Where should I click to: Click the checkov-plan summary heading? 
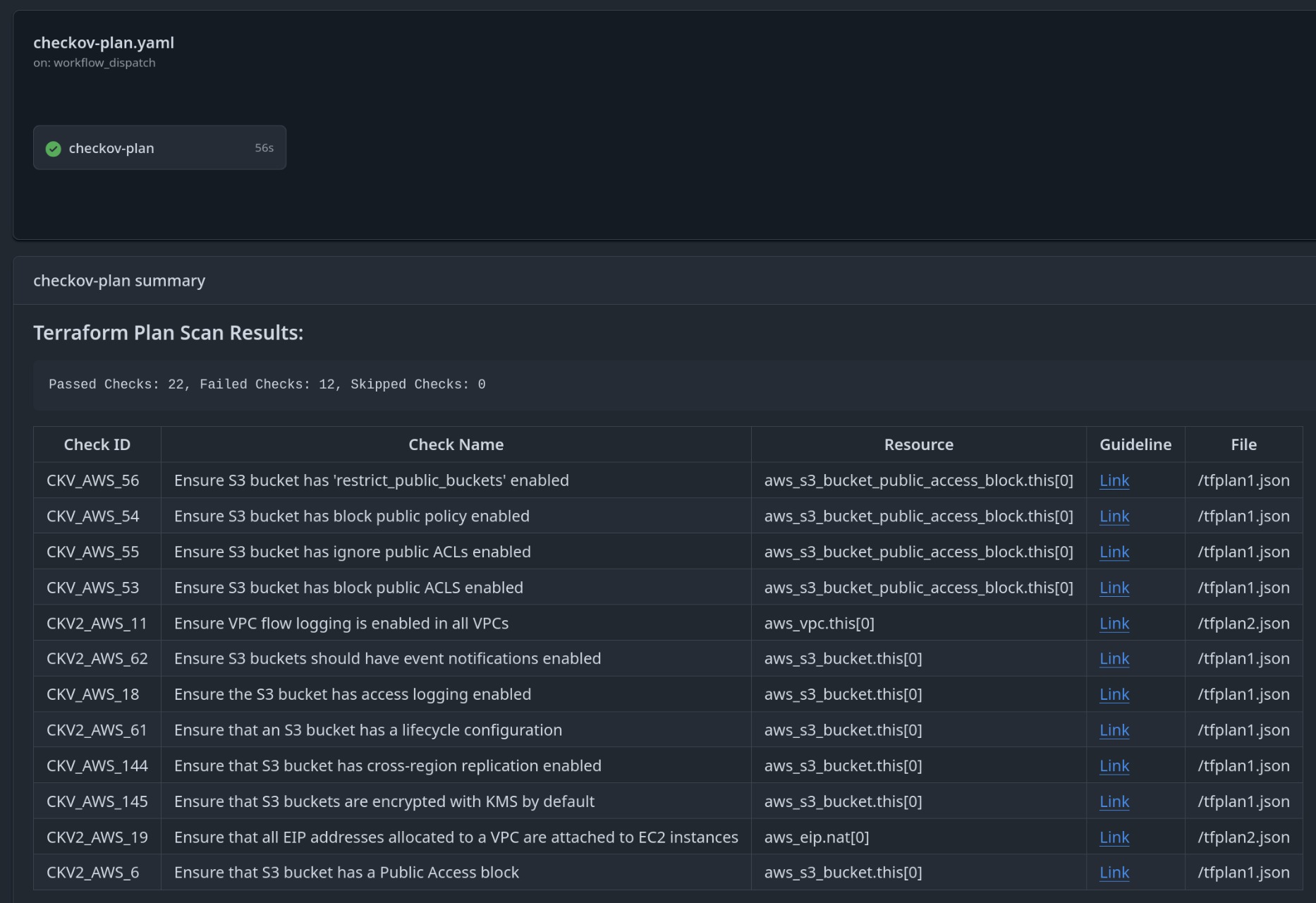click(x=118, y=280)
